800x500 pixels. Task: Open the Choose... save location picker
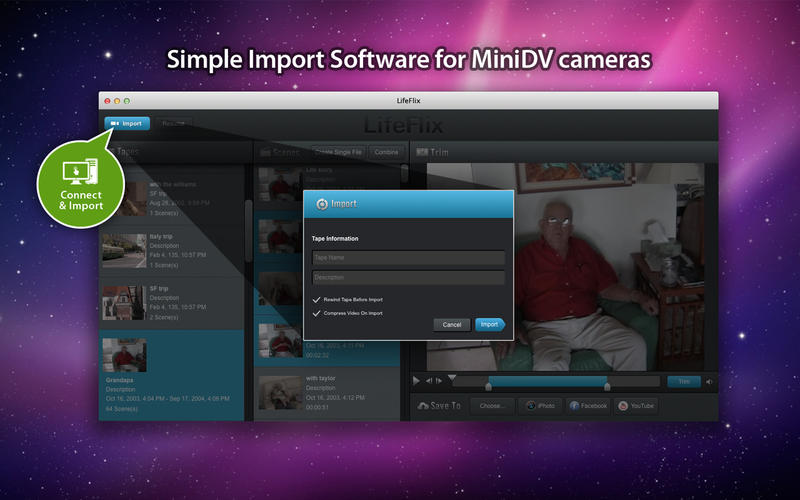(491, 406)
